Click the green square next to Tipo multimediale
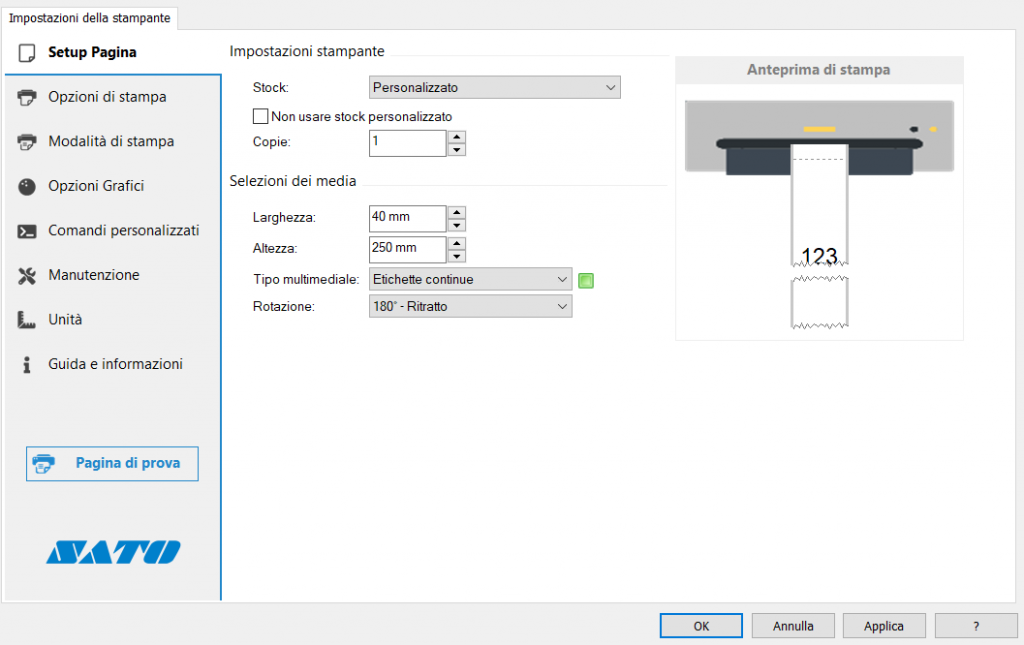Viewport: 1024px width, 645px height. [x=586, y=281]
